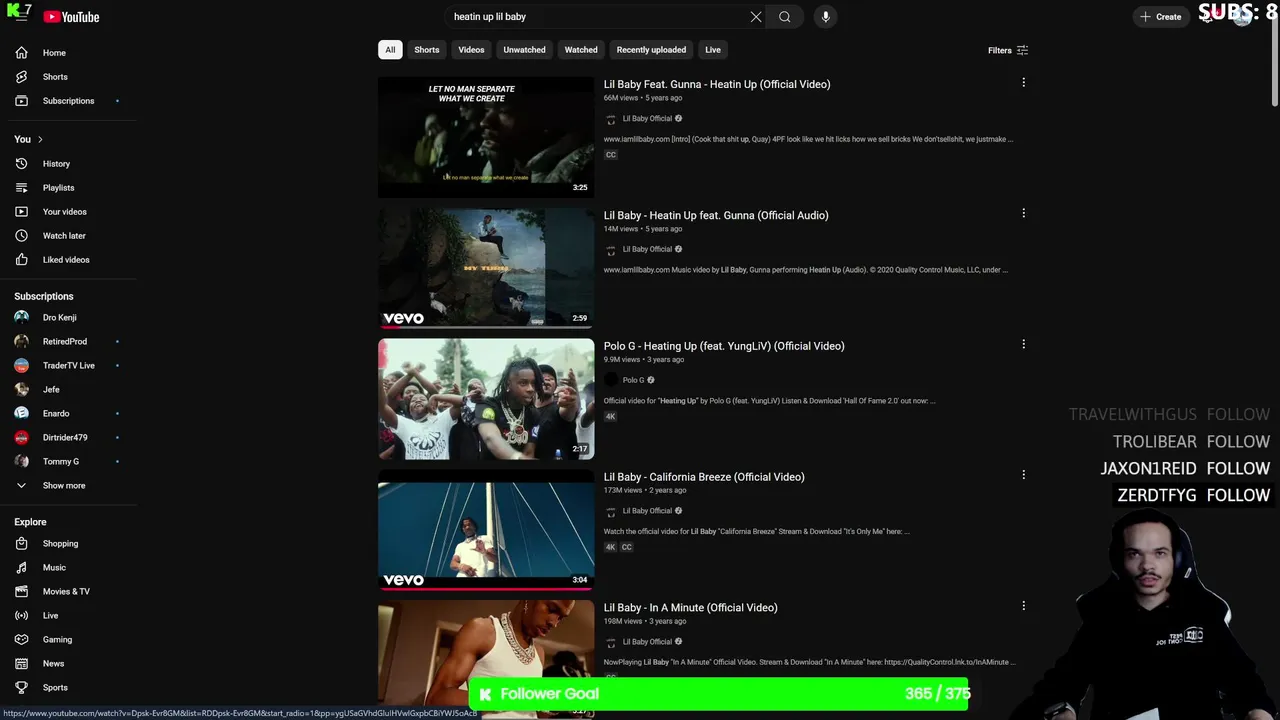The image size is (1280, 720).
Task: Select the Recently uploaded filter chip
Action: 651,50
